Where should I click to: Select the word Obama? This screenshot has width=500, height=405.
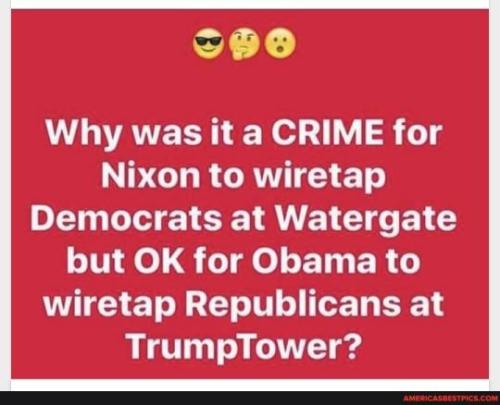(313, 261)
